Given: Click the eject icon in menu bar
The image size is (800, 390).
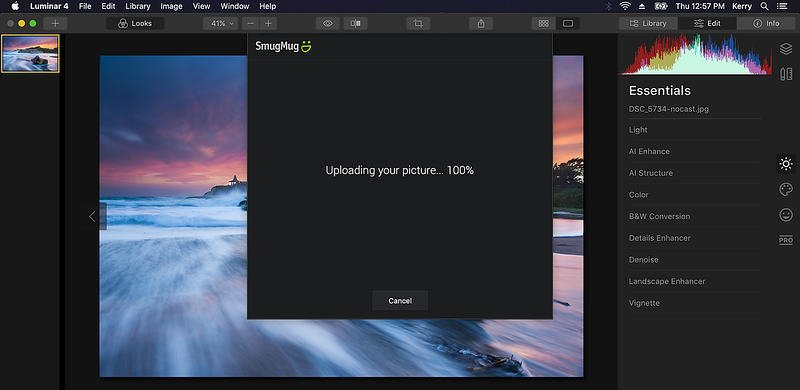Looking at the screenshot, I should 641,6.
